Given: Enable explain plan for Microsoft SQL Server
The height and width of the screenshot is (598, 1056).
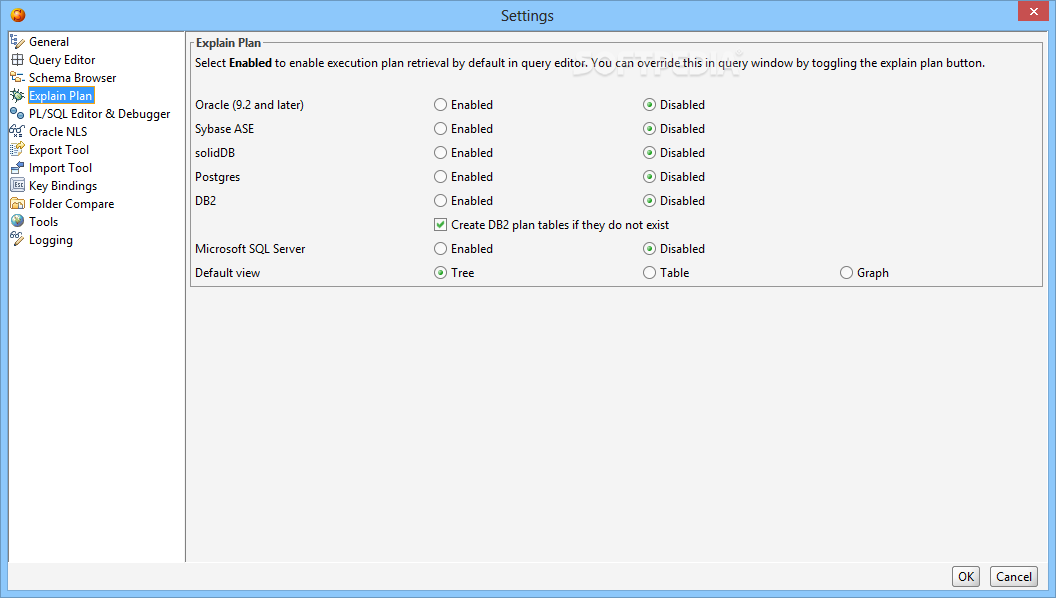Looking at the screenshot, I should [x=440, y=249].
